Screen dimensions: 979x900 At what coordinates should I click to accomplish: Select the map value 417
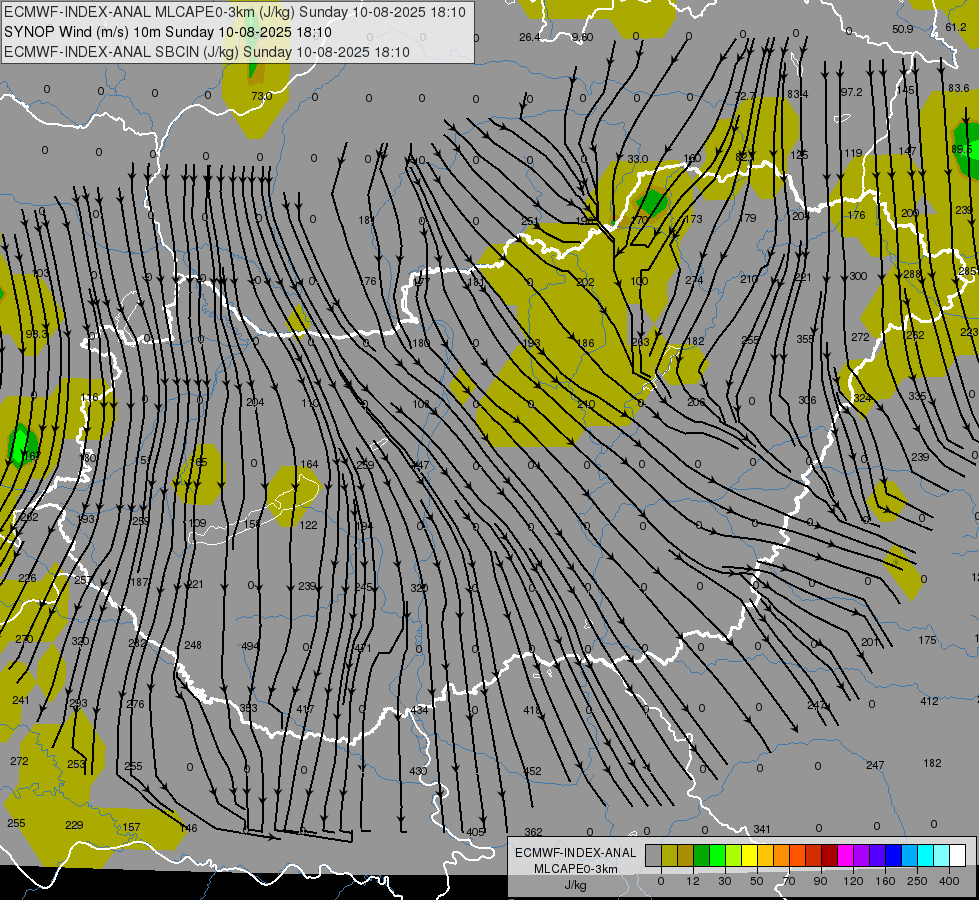click(x=305, y=709)
